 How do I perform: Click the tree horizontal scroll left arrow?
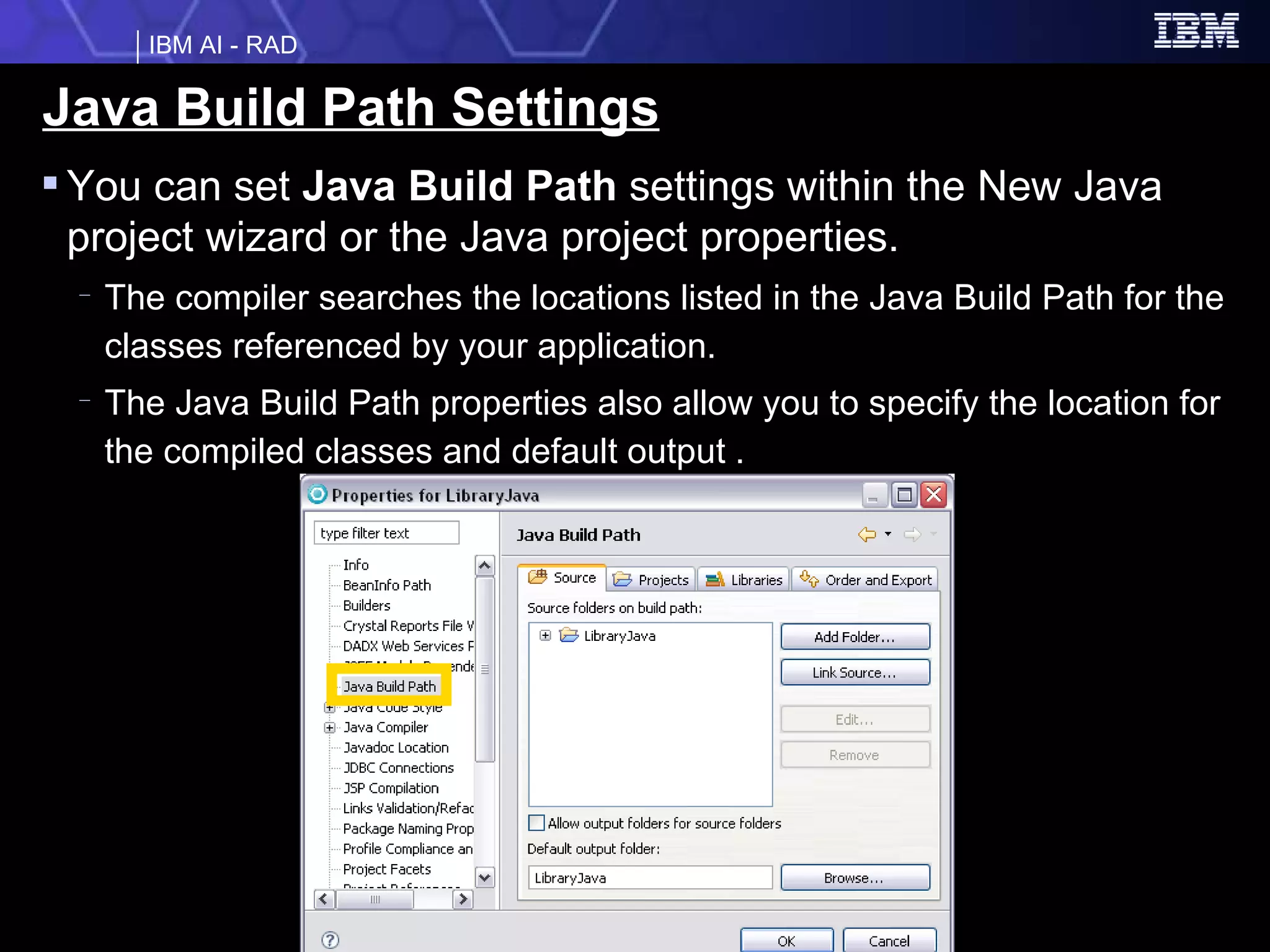[x=324, y=899]
